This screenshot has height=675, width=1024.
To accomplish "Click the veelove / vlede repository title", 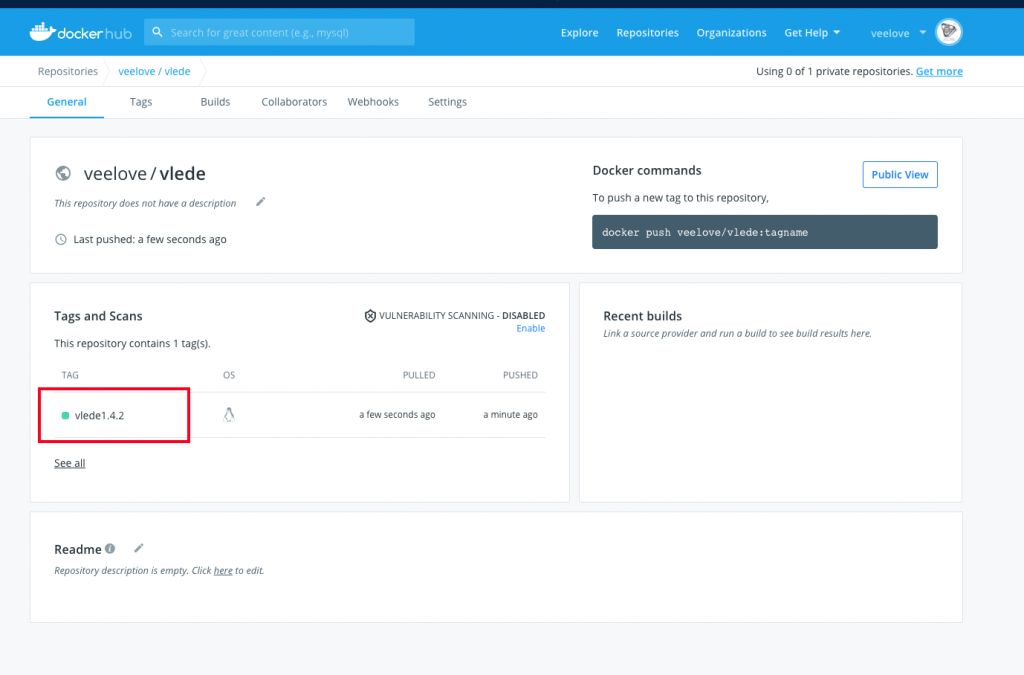I will [x=144, y=174].
